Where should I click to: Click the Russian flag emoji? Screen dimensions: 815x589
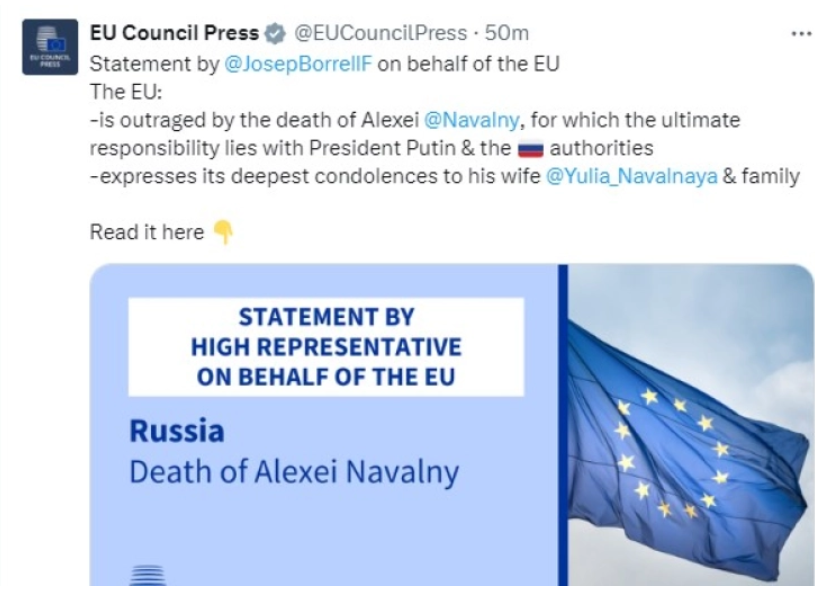click(x=529, y=150)
